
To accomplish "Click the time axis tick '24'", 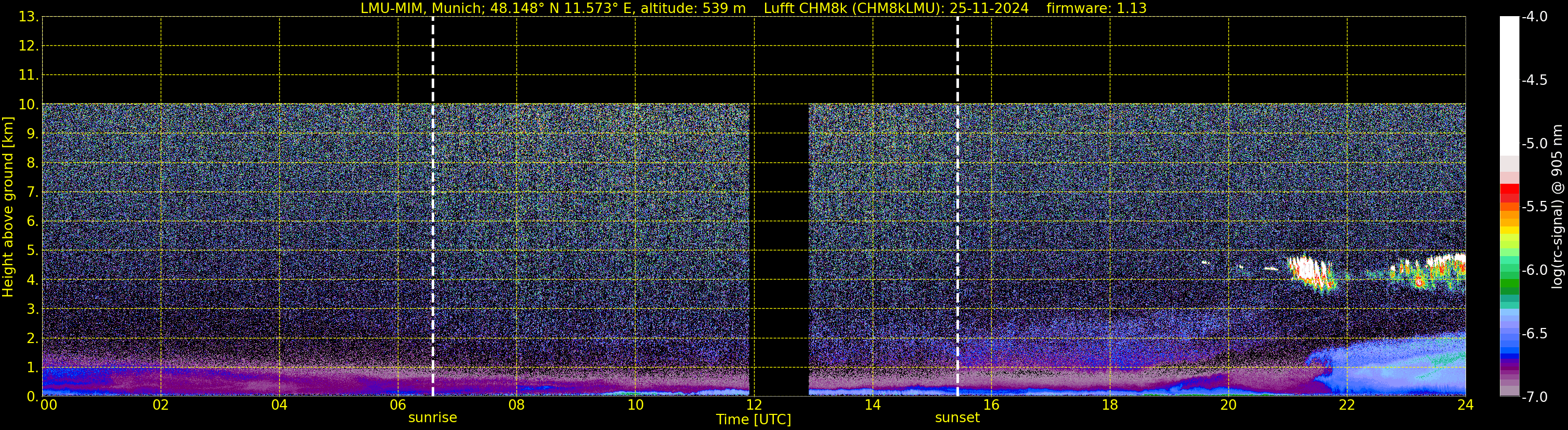I will (x=1466, y=405).
